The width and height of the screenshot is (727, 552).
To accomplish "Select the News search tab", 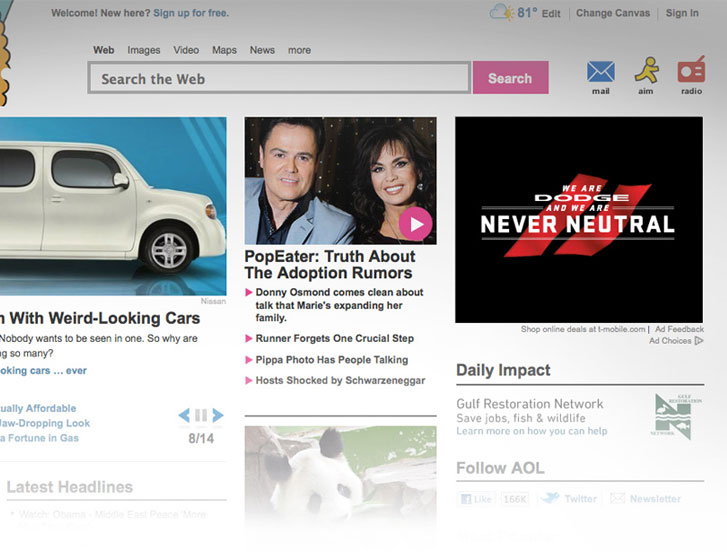I will click(x=262, y=50).
